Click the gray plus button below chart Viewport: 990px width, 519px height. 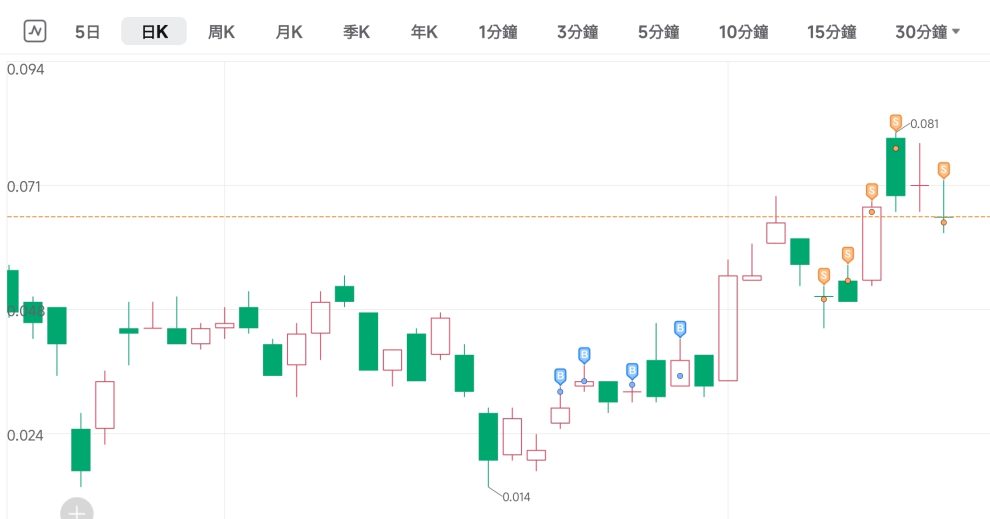pyautogui.click(x=76, y=510)
